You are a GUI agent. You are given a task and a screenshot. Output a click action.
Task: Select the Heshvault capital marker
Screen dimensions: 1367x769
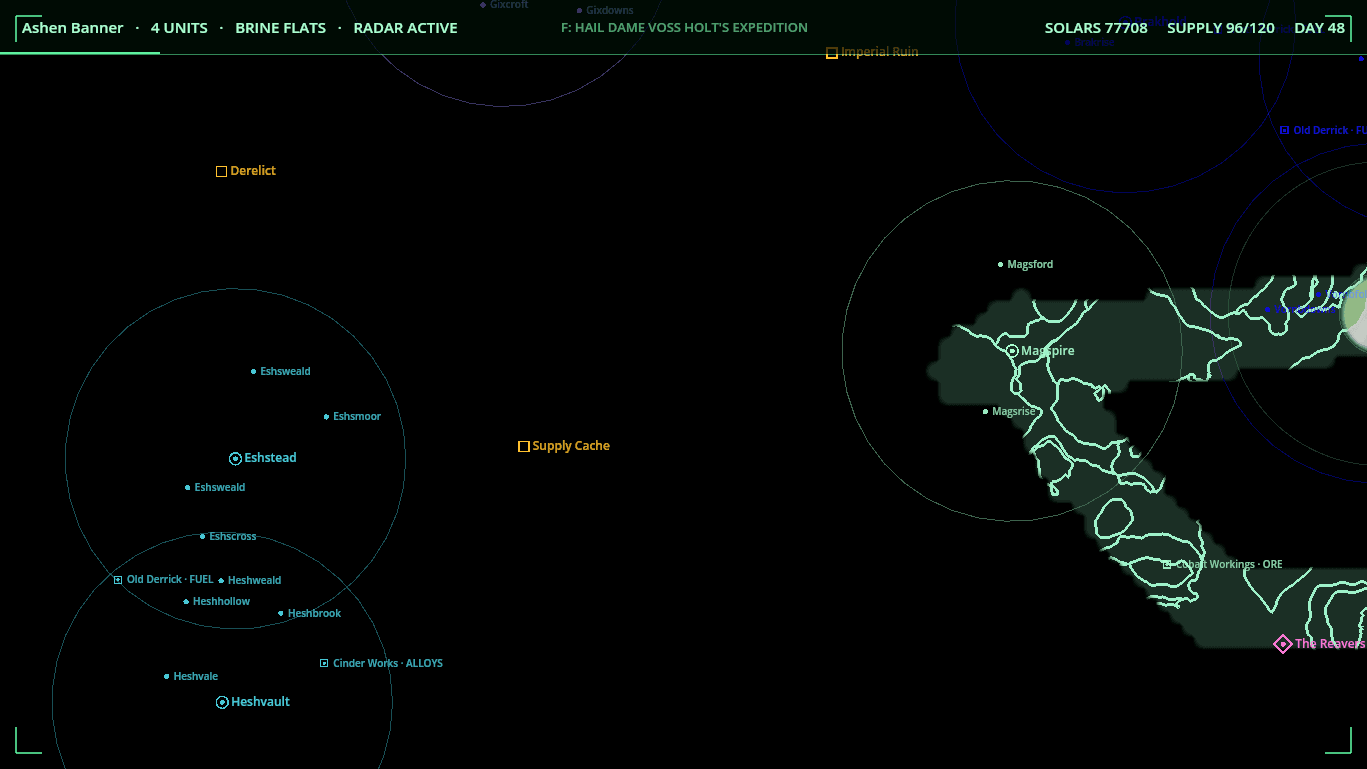[x=222, y=703]
